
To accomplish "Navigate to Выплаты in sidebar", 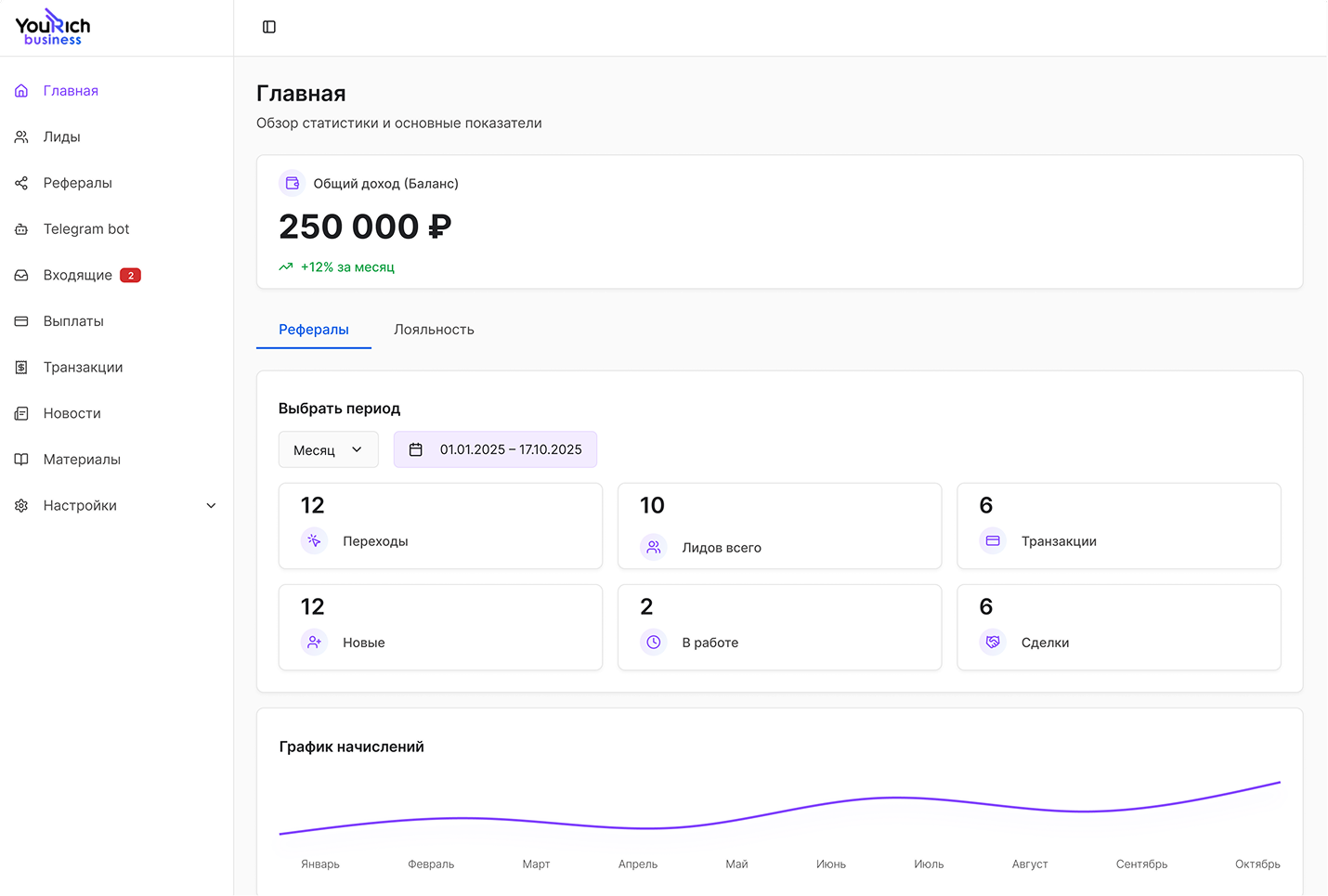I will pyautogui.click(x=73, y=321).
